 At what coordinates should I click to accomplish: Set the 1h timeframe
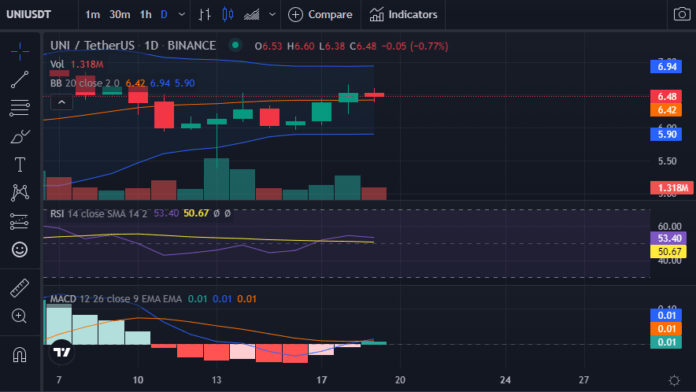coord(146,15)
